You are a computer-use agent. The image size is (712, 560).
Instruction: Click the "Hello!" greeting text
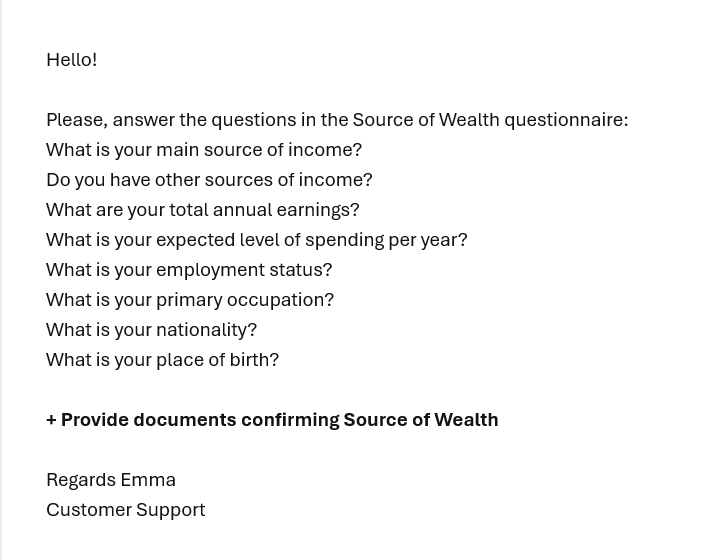coord(71,60)
